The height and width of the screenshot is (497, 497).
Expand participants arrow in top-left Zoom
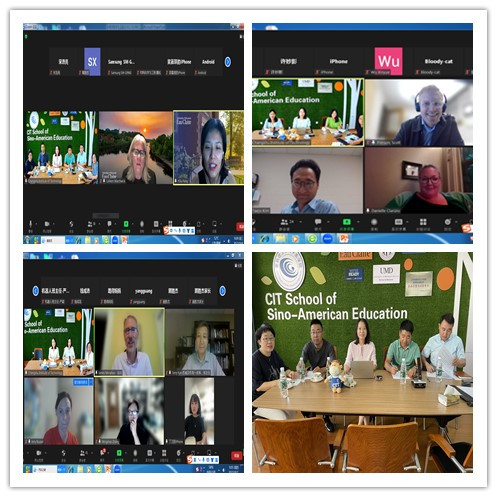coord(100,224)
